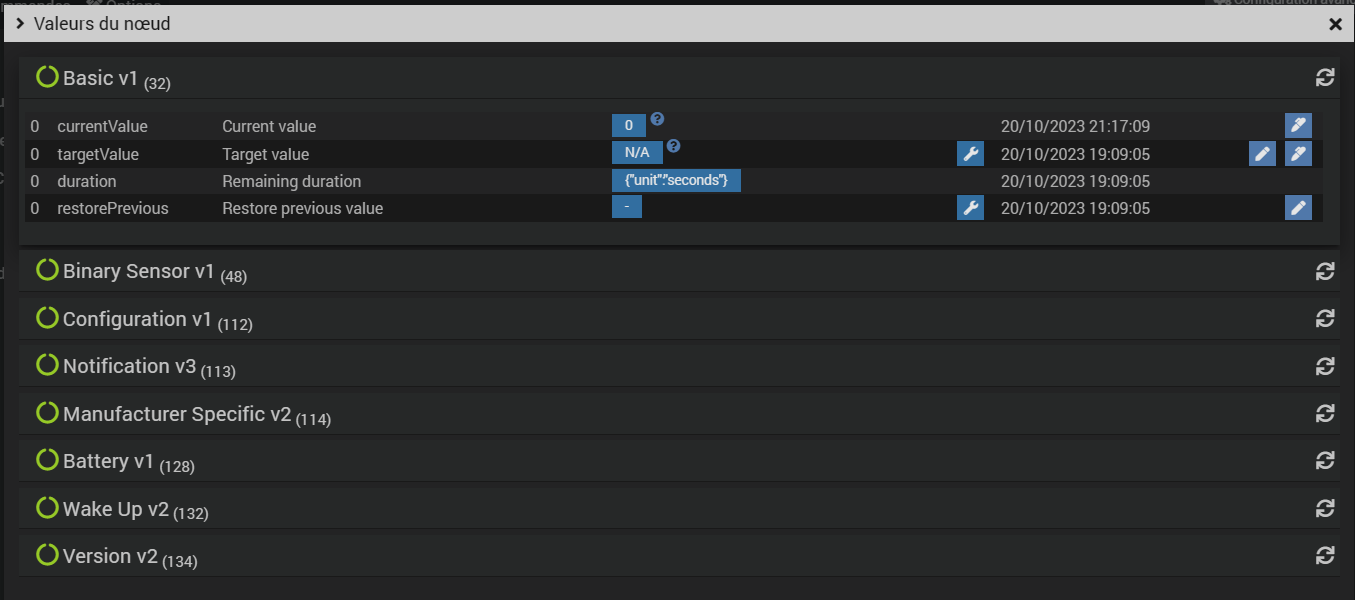The image size is (1355, 600).
Task: Click the currentValue "0" value button
Action: coord(628,126)
